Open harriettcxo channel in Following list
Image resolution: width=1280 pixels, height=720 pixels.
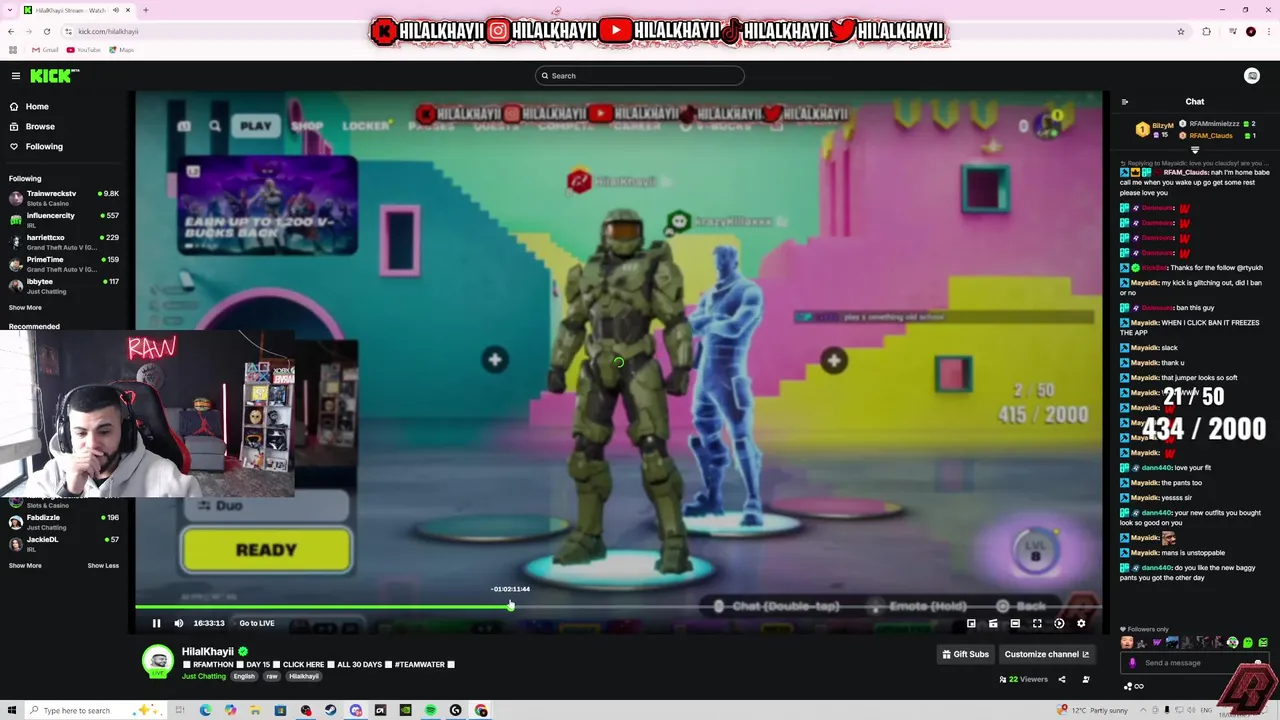pos(64,241)
